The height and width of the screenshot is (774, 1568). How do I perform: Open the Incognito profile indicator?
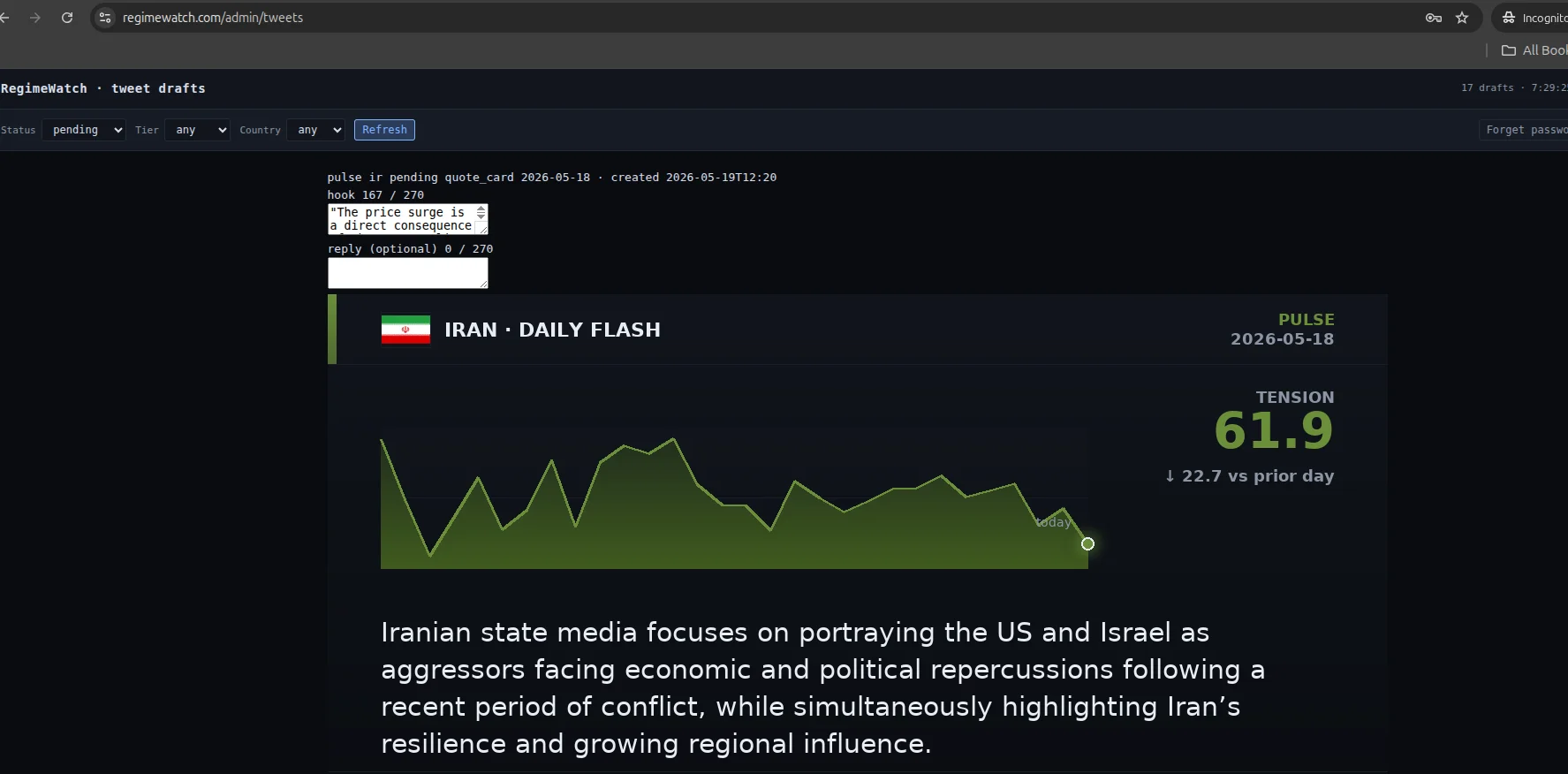click(x=1533, y=18)
